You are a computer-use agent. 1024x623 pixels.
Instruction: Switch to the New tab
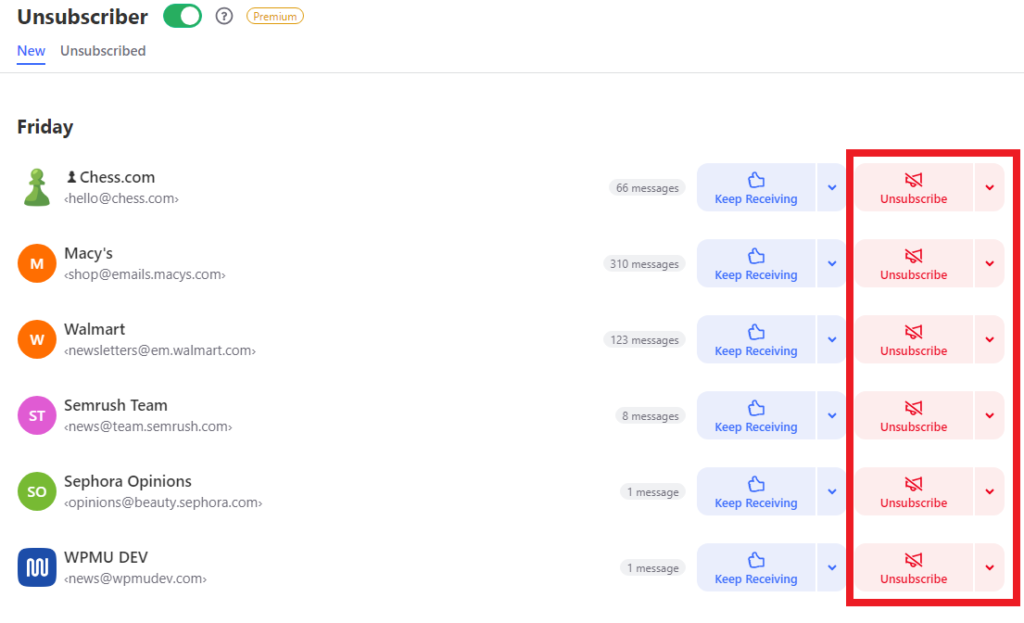(x=31, y=51)
